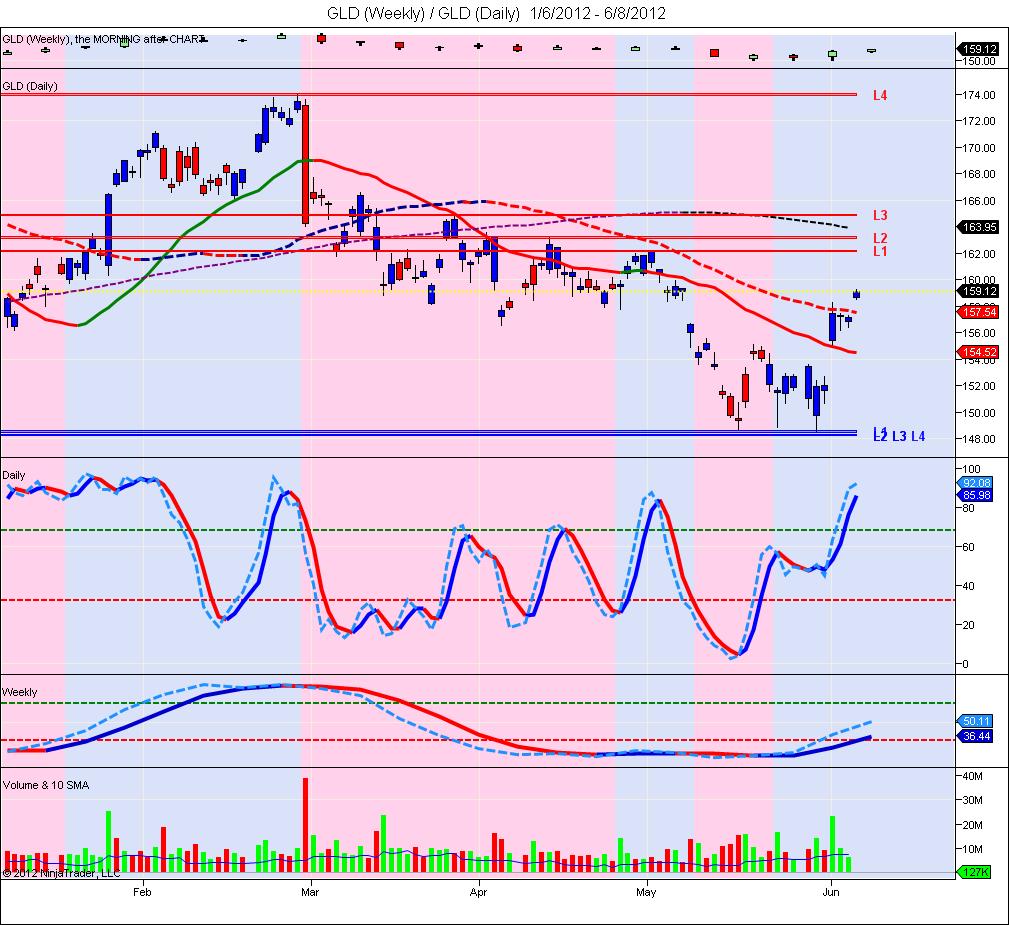Click the 100 level on the Daily axis

coord(972,469)
